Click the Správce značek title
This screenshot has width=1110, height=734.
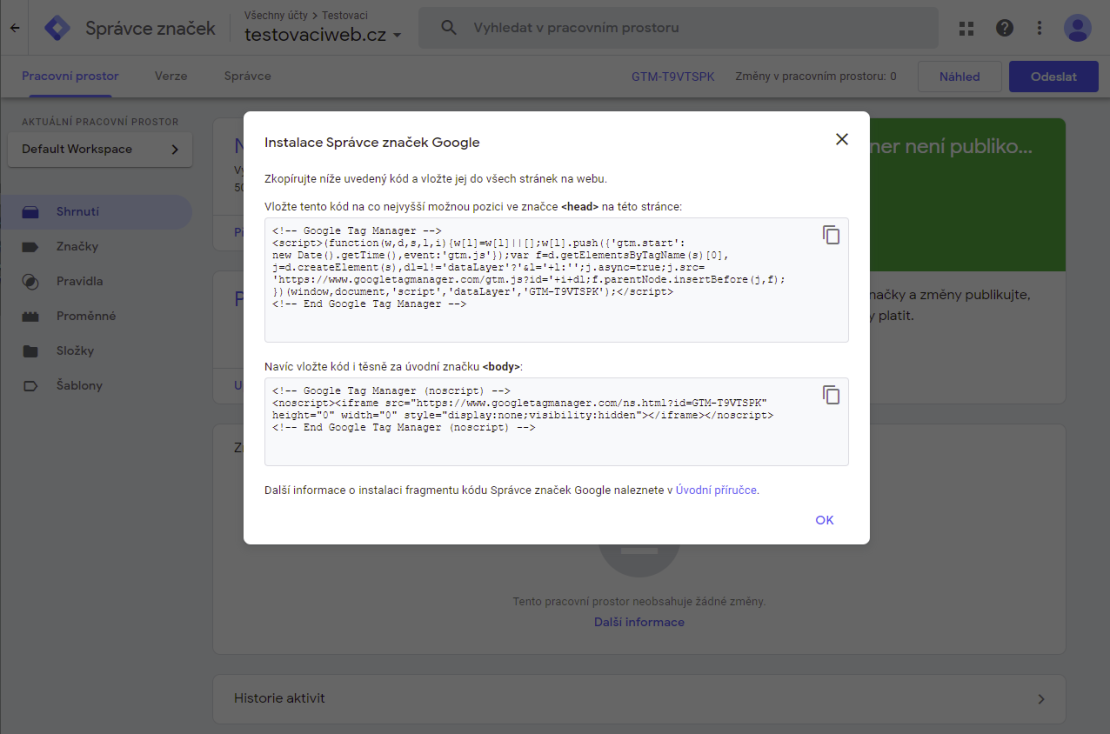150,28
